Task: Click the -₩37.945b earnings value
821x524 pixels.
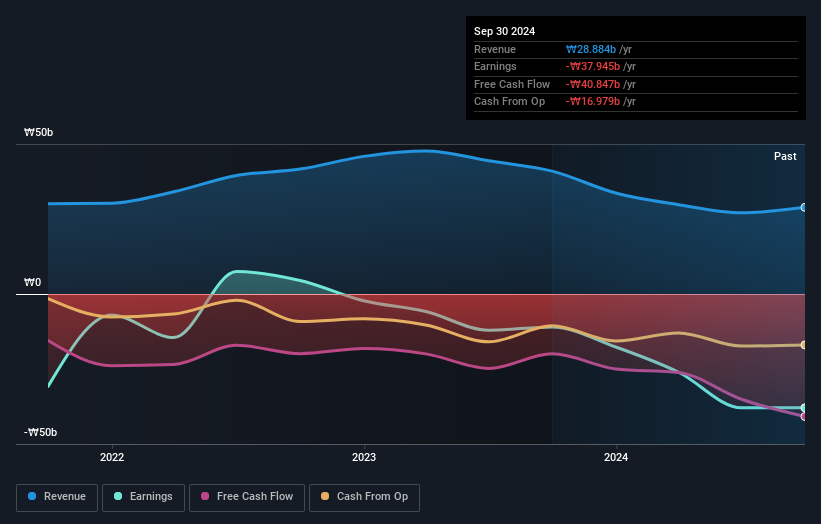Action: [593, 66]
